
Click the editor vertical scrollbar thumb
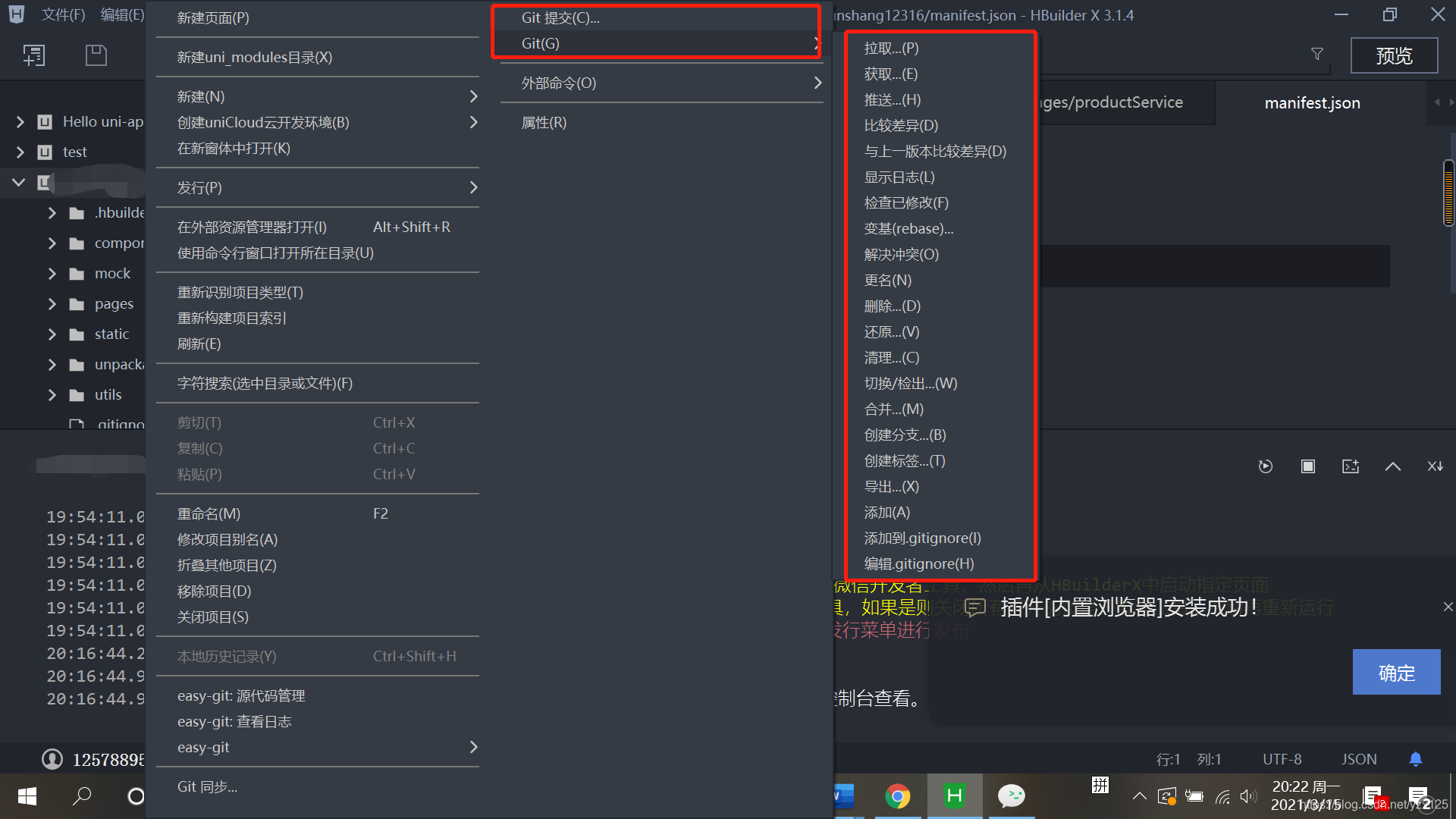tap(1448, 193)
